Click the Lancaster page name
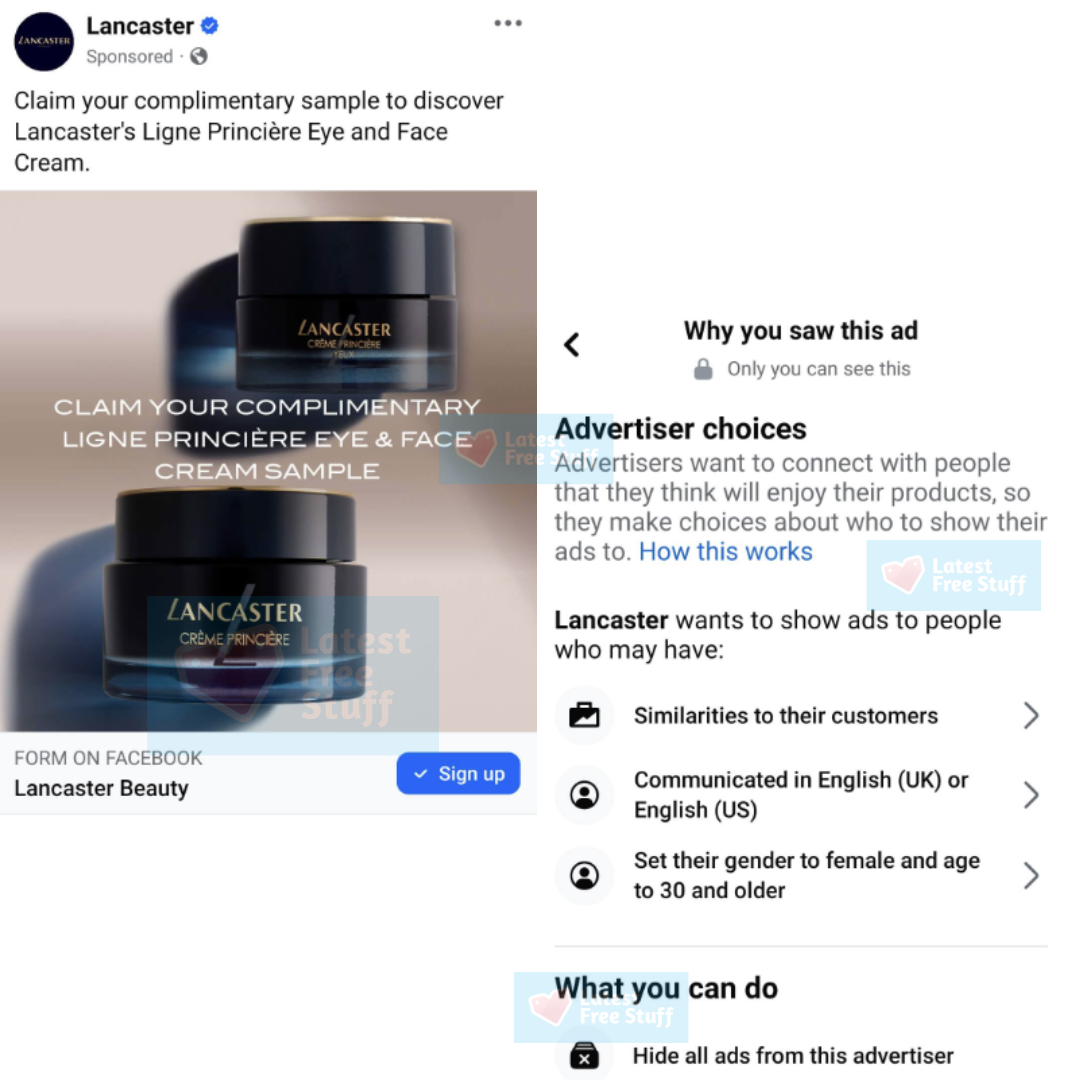The image size is (1080, 1080). tap(140, 26)
